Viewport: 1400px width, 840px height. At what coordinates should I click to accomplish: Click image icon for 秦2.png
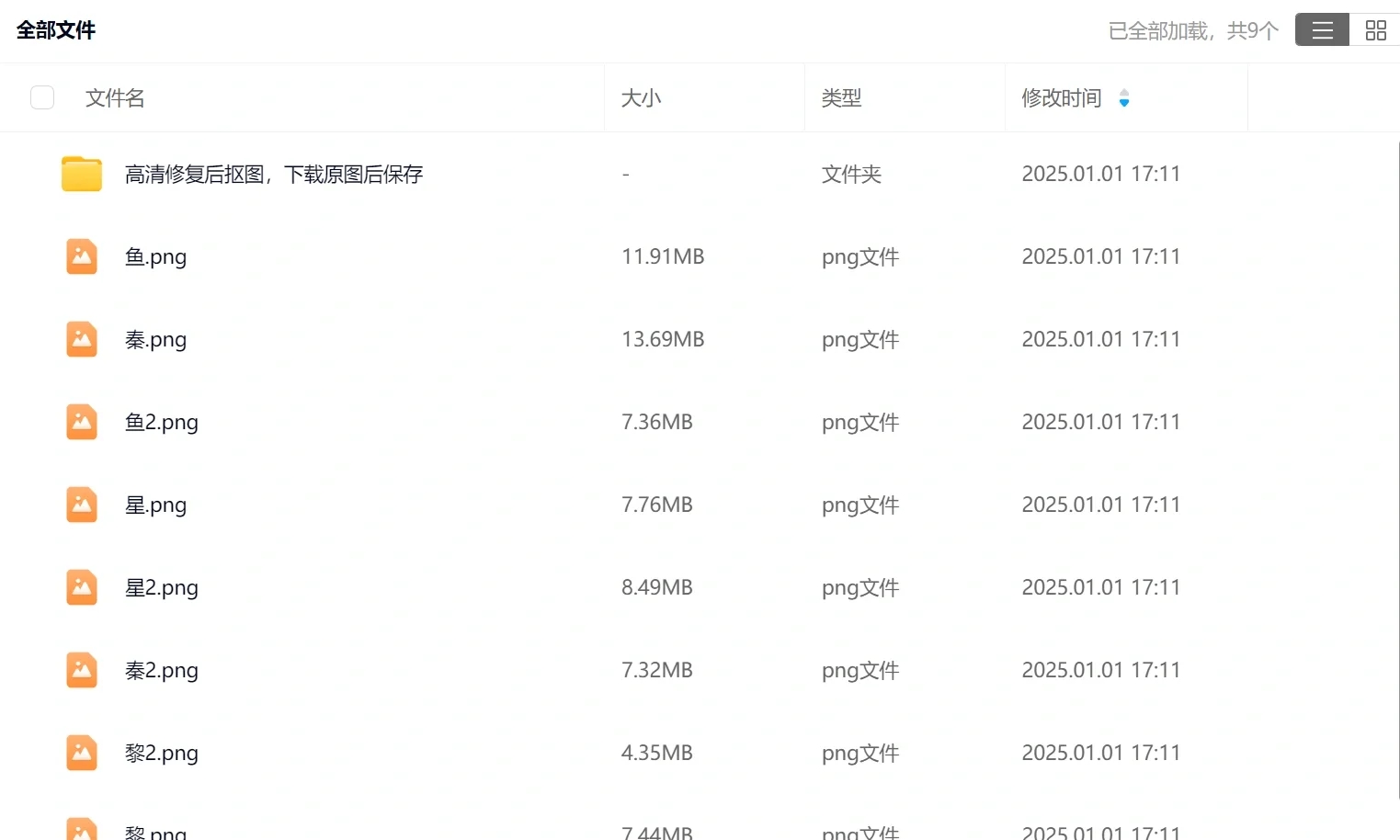click(82, 670)
